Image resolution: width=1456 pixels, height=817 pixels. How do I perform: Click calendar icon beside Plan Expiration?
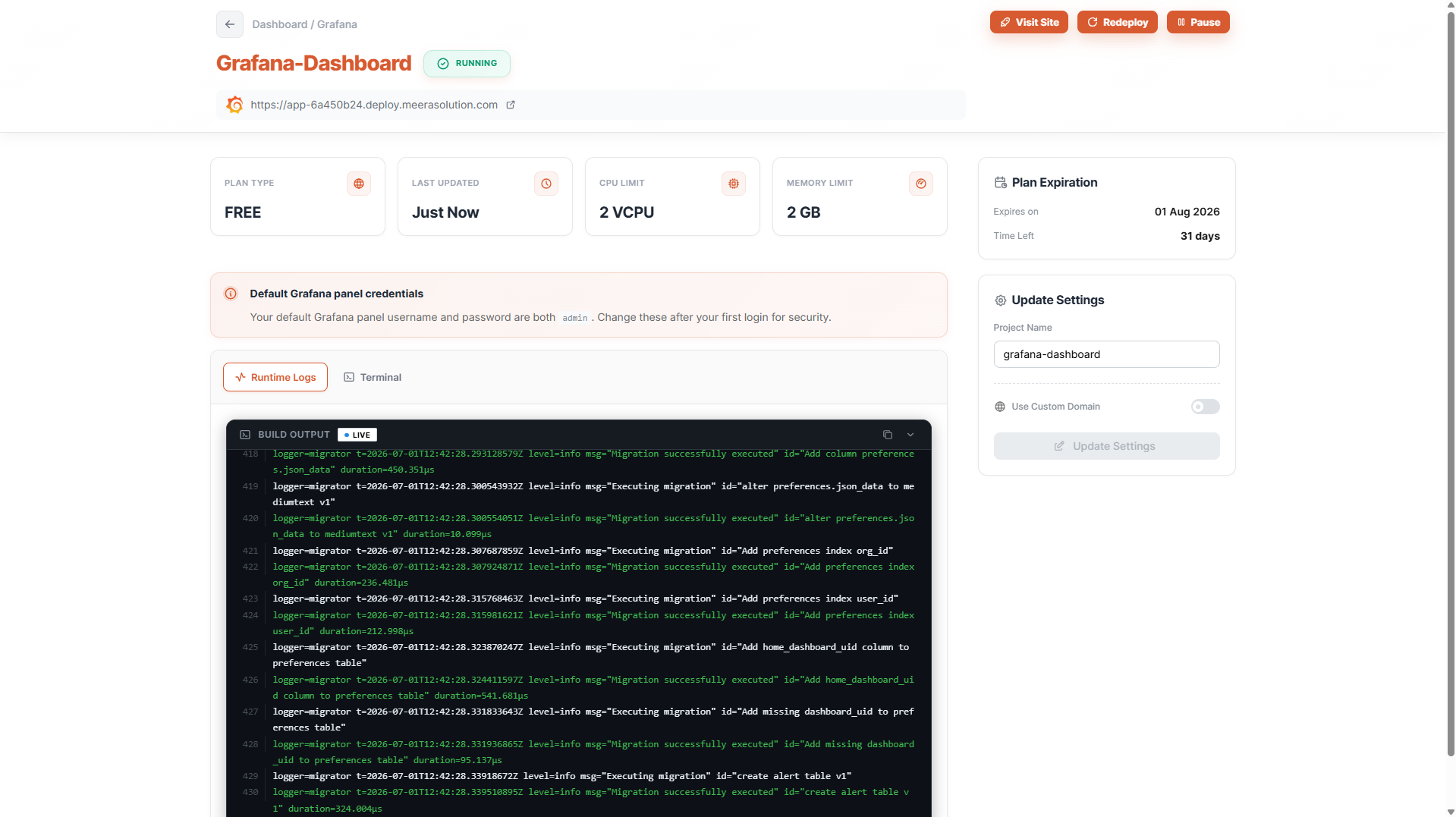pos(1001,183)
